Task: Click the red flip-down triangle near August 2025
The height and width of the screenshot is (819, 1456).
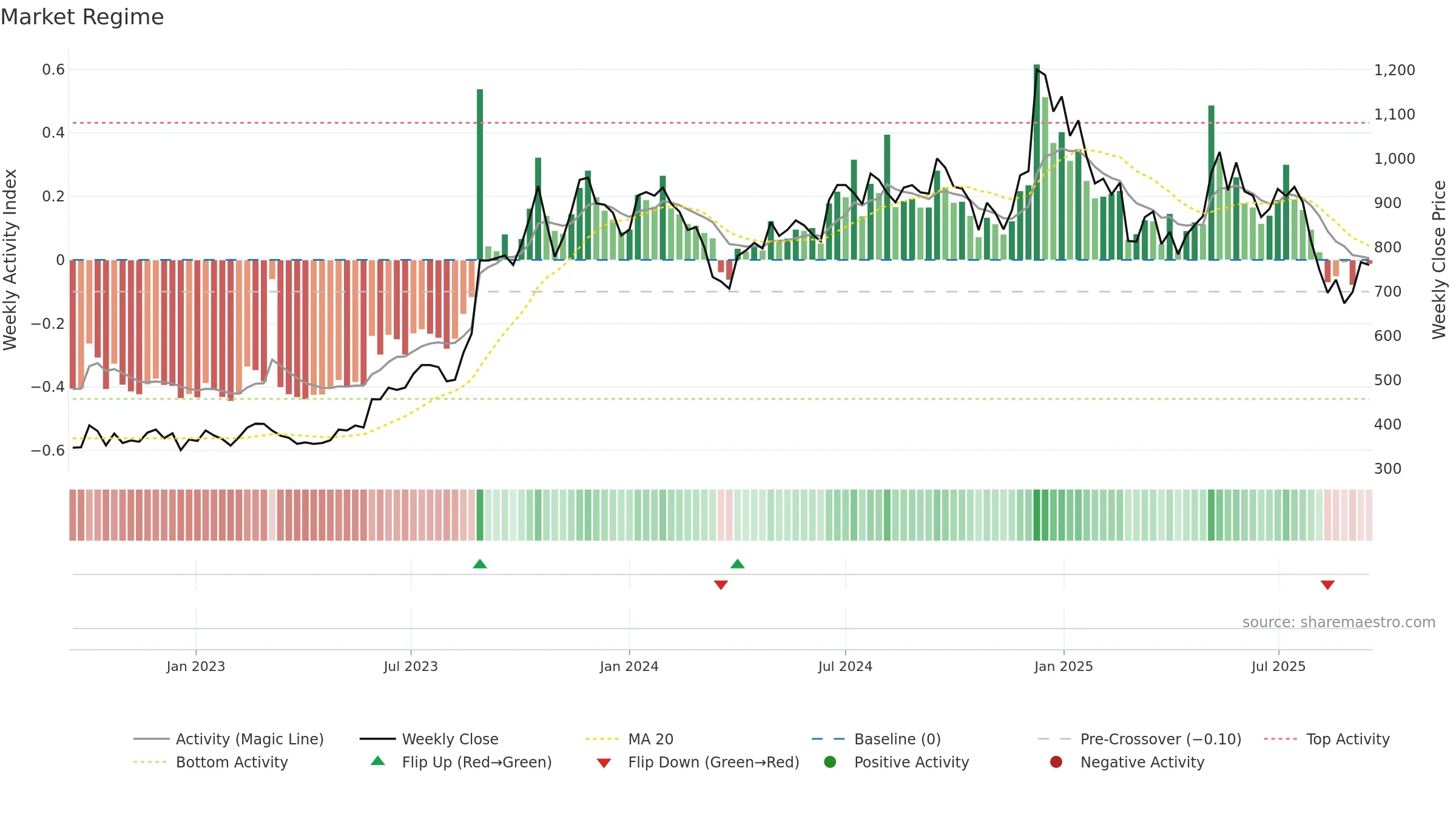Action: (x=1327, y=585)
